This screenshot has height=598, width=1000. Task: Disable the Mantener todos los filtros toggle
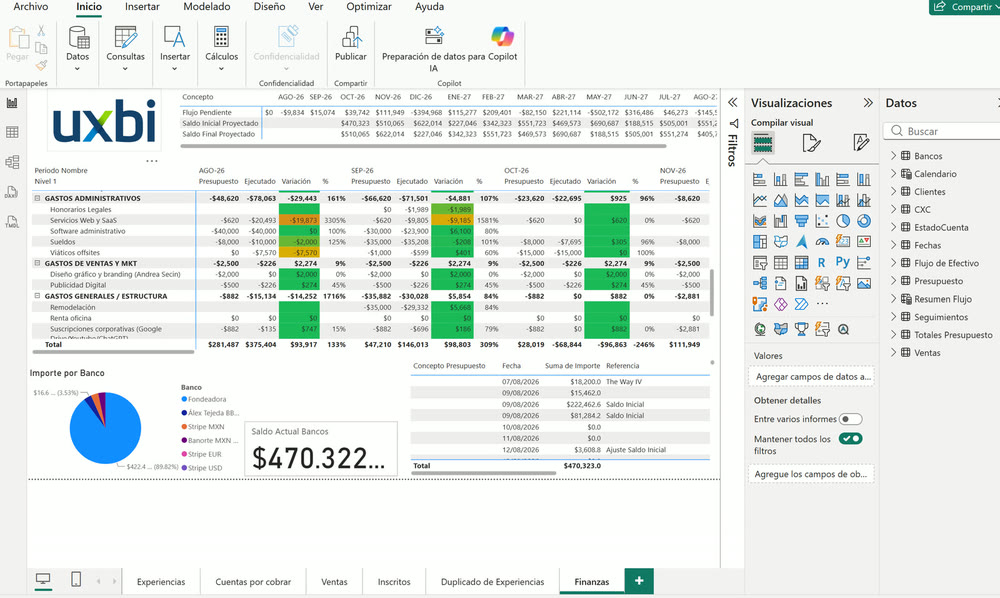pos(850,439)
